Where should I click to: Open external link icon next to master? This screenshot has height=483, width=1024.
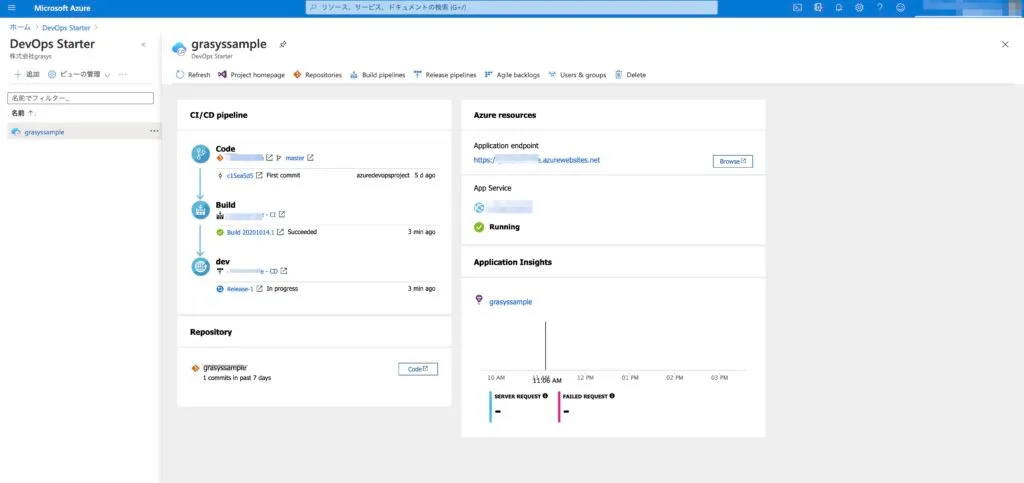[310, 157]
